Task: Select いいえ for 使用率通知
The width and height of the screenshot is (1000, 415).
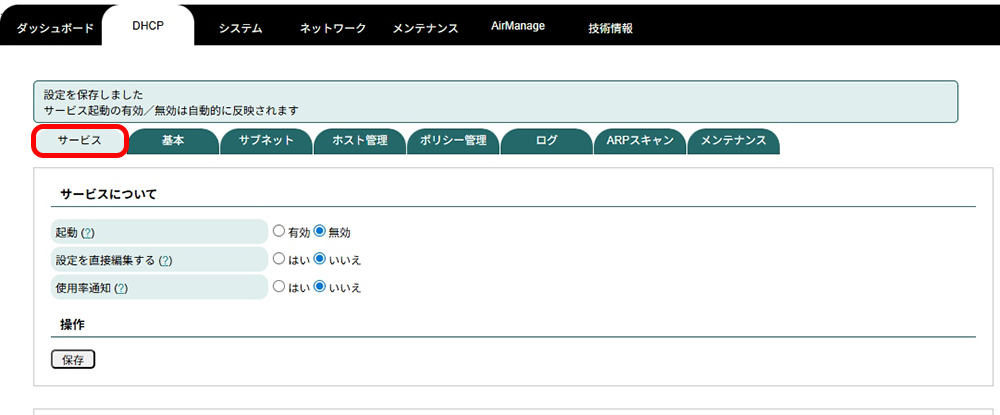Action: click(320, 287)
